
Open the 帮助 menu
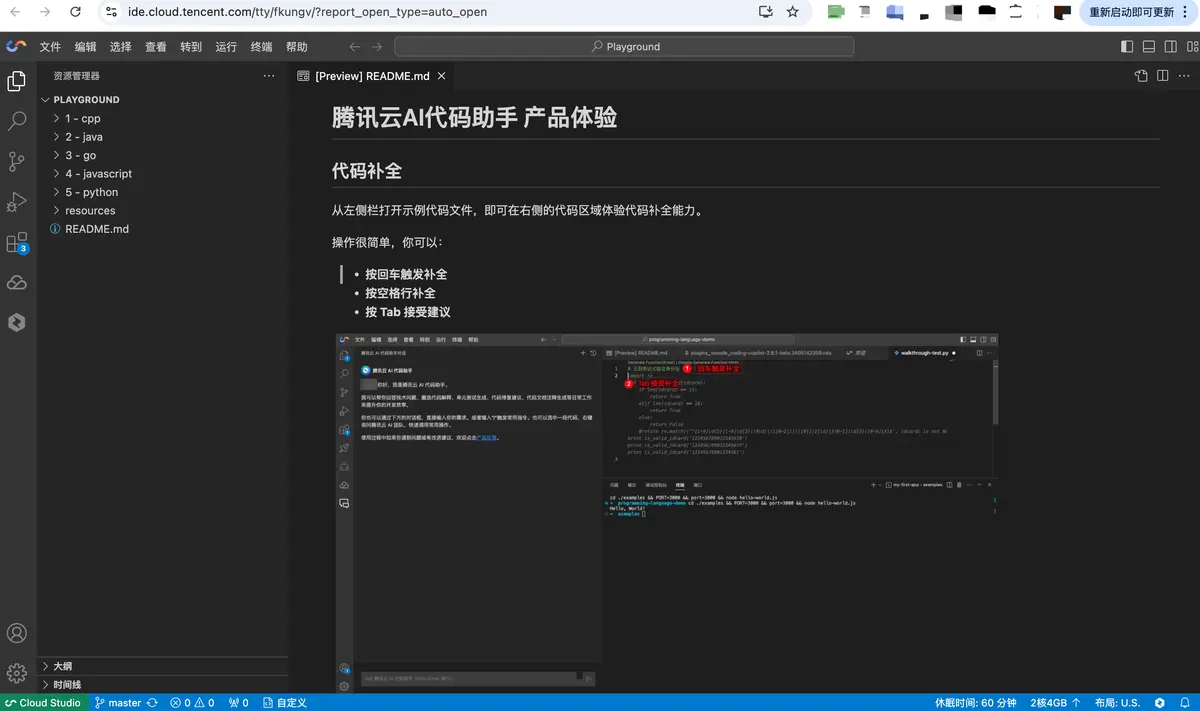coord(297,47)
